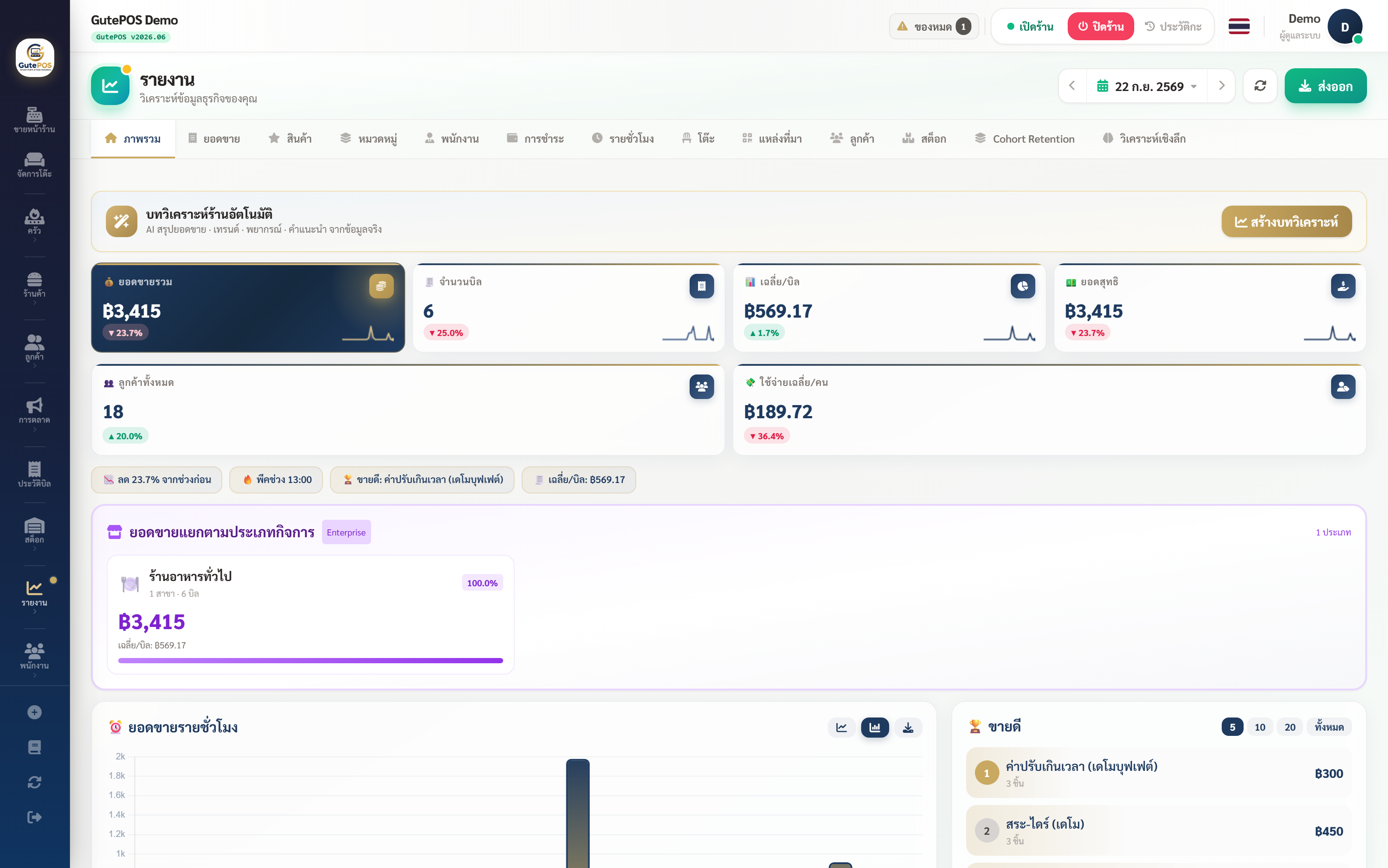The height and width of the screenshot is (868, 1388).
Task: Switch to the Cohort Retention tab
Action: tap(1025, 138)
